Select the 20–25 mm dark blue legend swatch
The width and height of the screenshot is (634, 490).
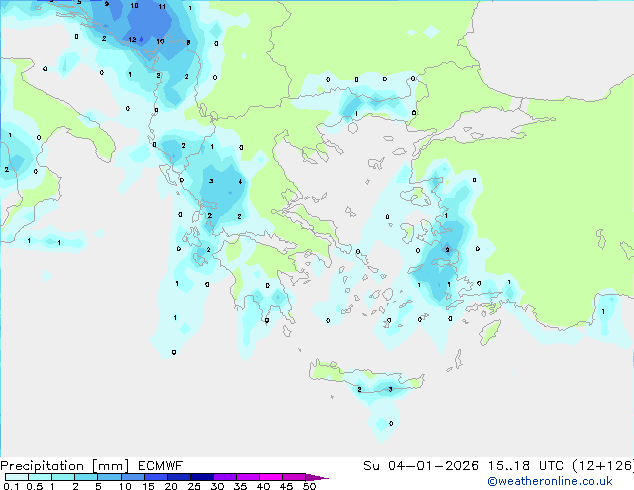coord(179,477)
